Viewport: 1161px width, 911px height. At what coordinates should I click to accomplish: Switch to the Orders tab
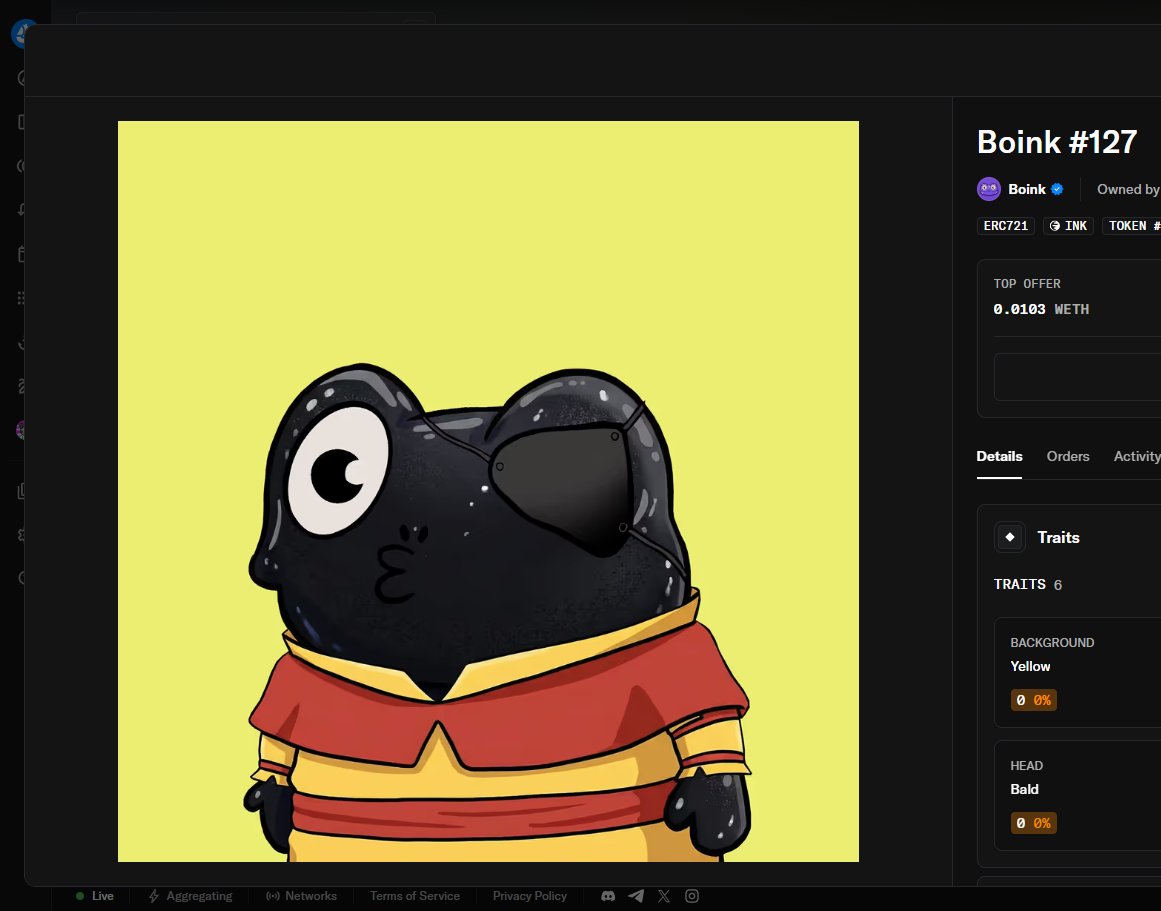click(1068, 456)
